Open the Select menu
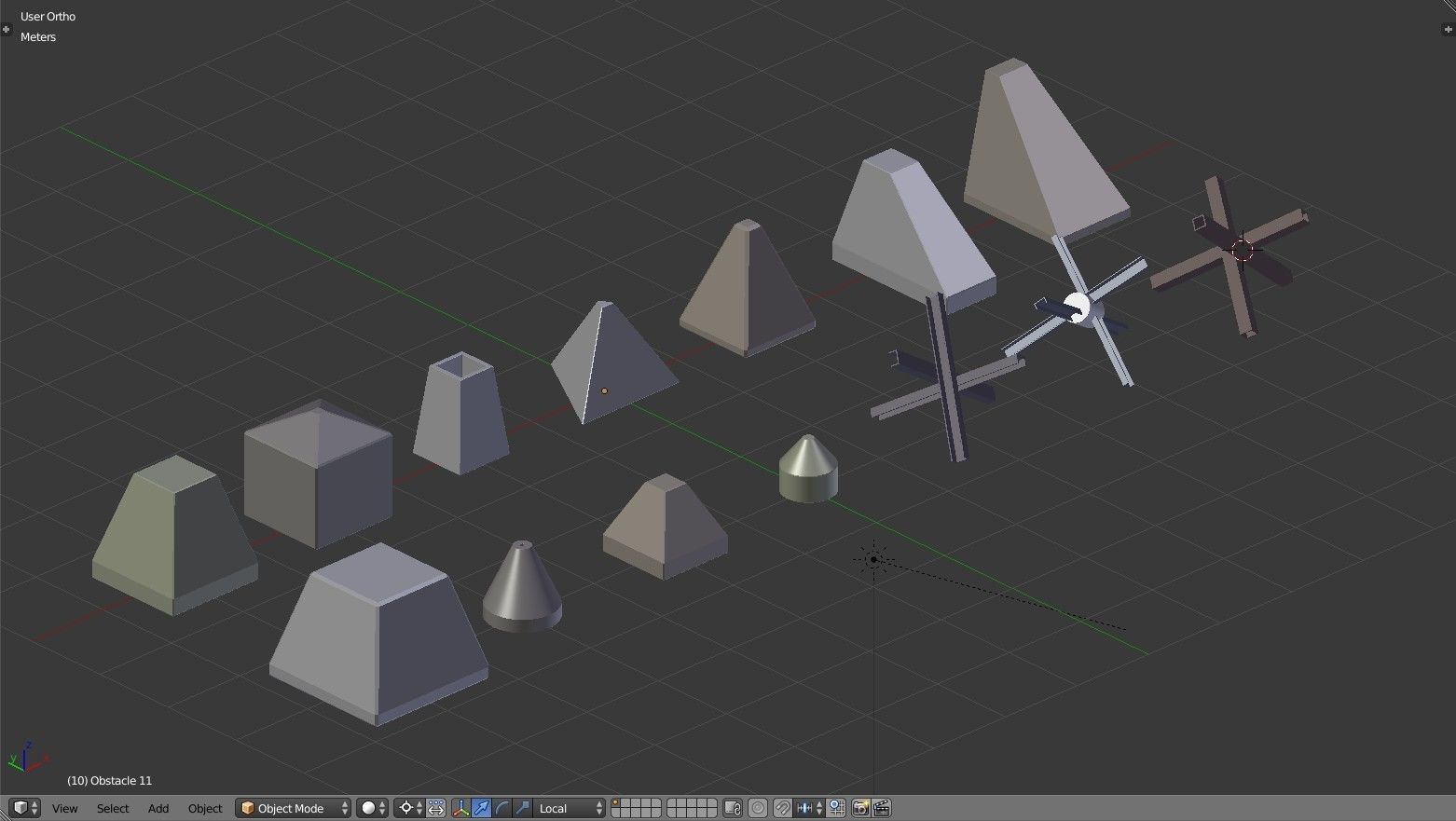 pos(113,808)
